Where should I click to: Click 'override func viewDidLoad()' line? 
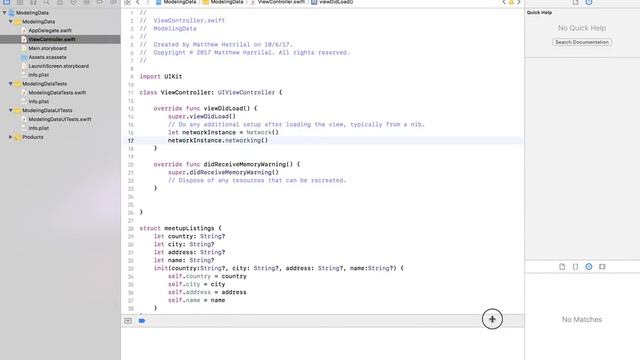tap(205, 108)
